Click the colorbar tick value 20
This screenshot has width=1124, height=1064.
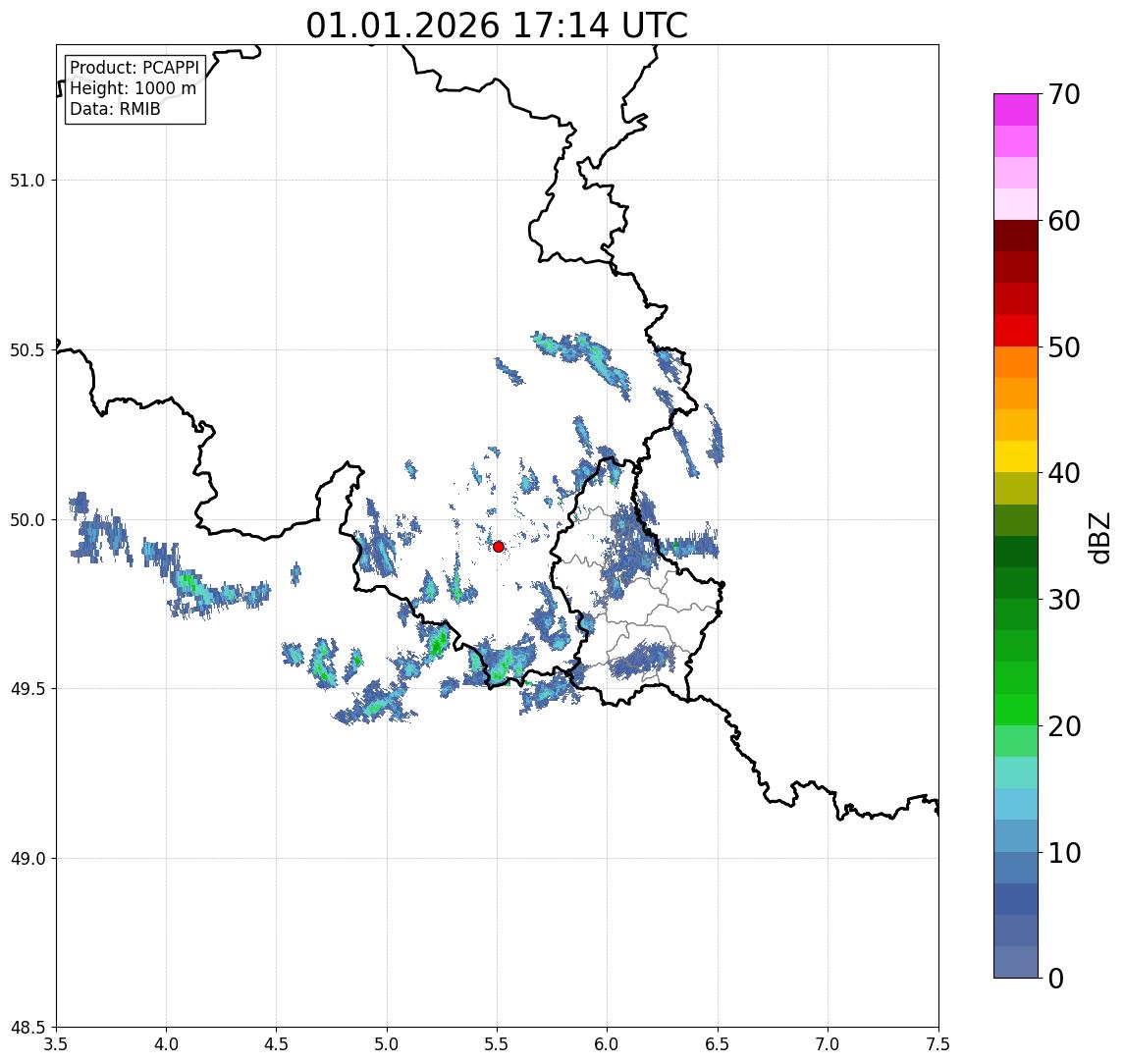1064,726
